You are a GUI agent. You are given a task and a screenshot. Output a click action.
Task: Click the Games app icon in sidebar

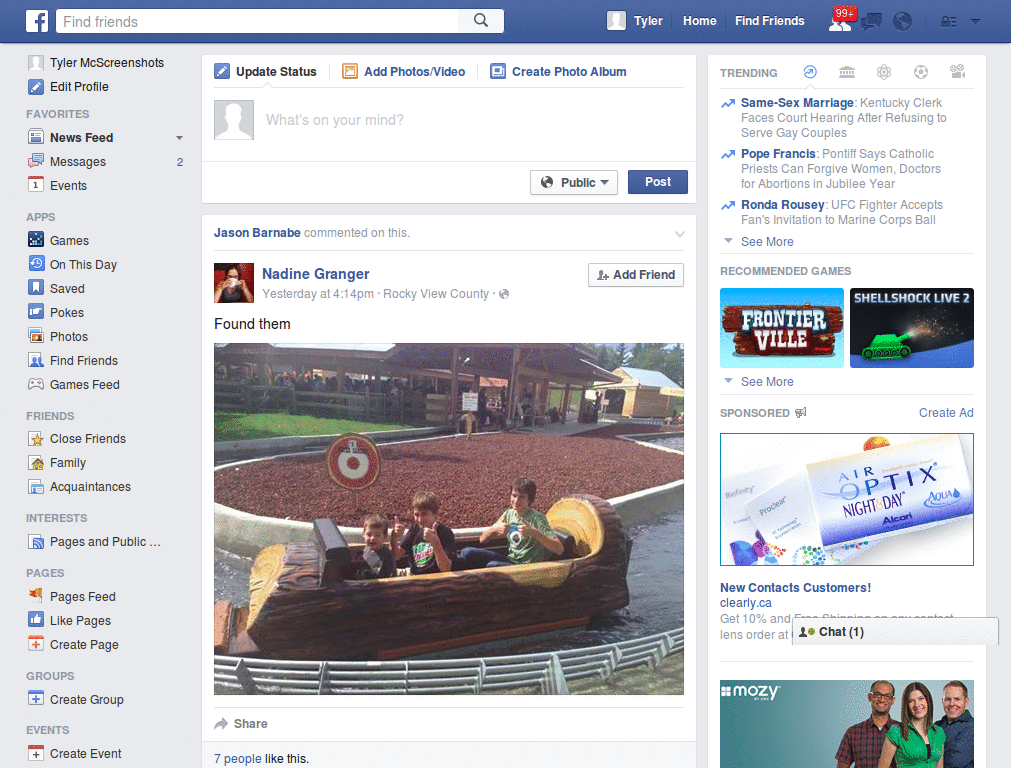(36, 240)
